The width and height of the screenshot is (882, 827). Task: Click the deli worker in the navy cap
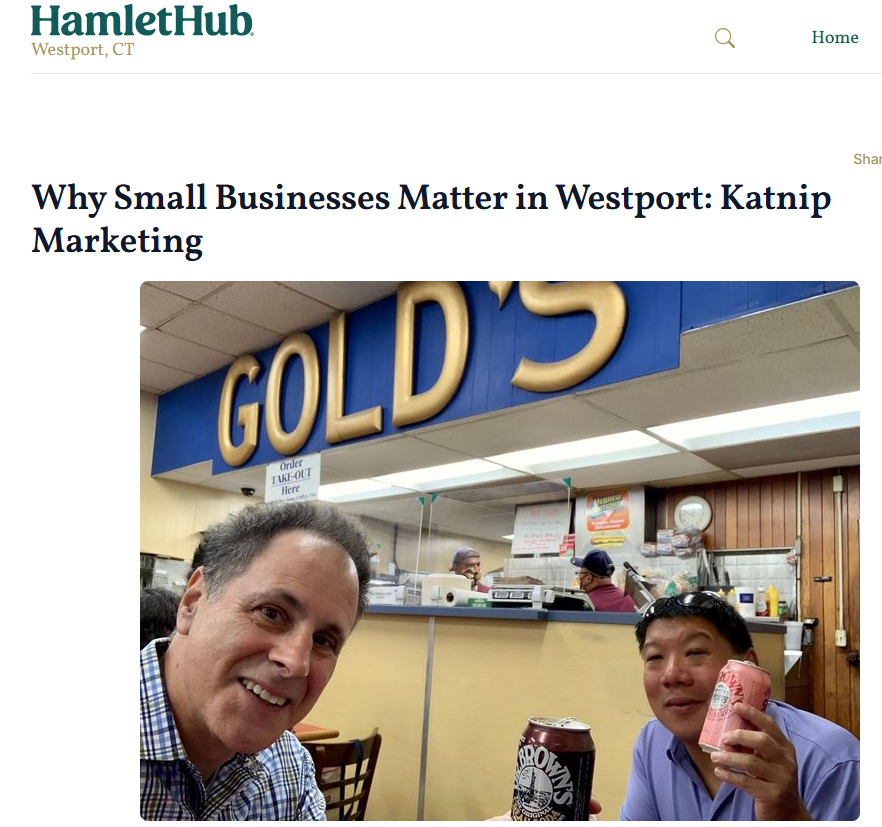600,581
